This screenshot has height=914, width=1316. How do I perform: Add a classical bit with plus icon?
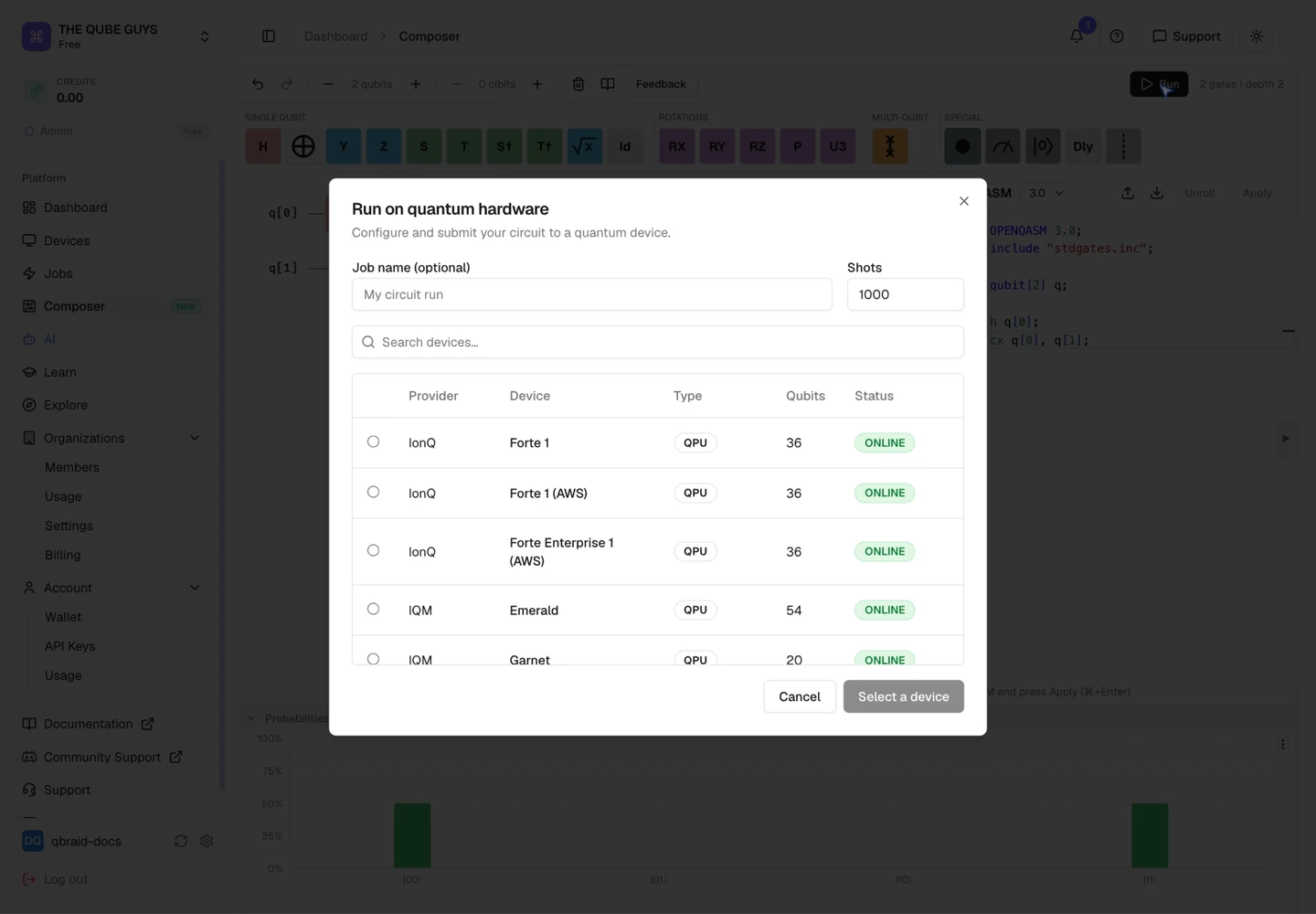[x=537, y=84]
